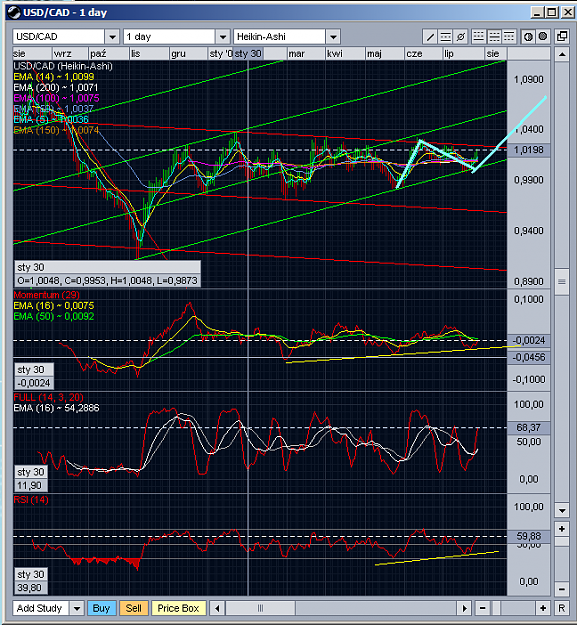Maximize the USD/CAD chart window

(x=552, y=12)
